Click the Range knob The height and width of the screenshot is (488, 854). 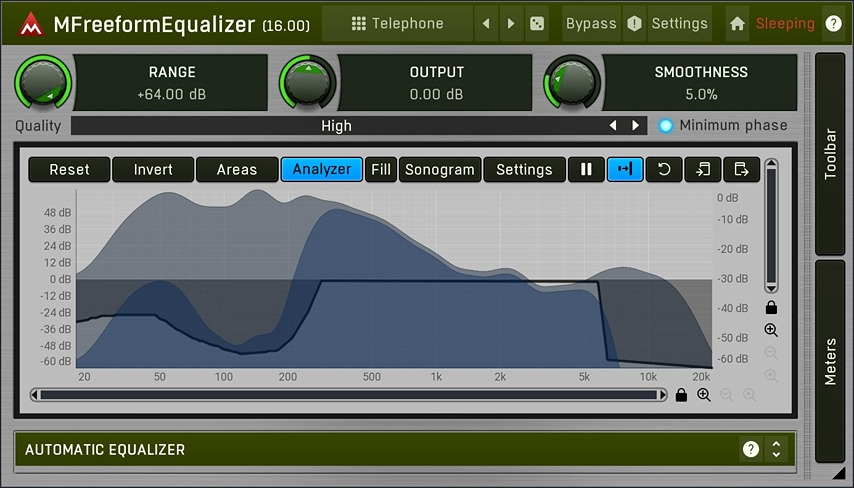[x=43, y=82]
